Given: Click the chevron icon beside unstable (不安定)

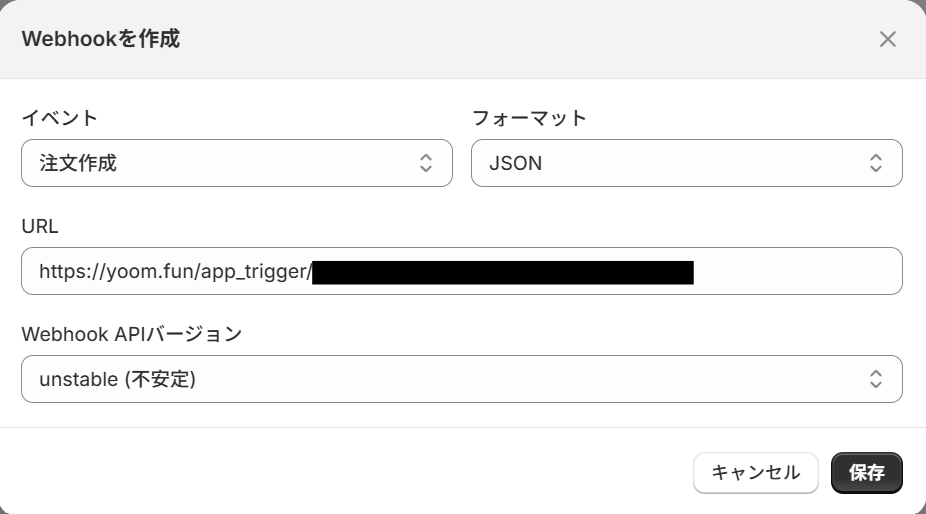Looking at the screenshot, I should click(876, 379).
